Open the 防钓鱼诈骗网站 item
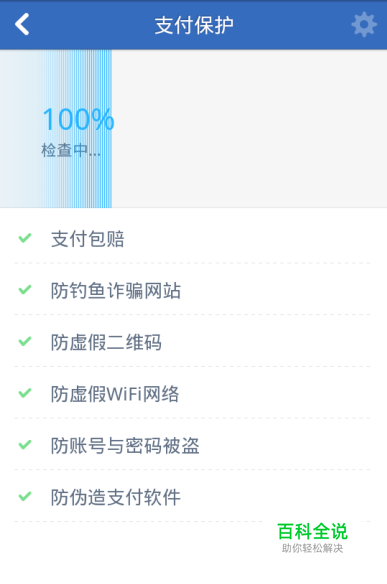 pyautogui.click(x=193, y=289)
